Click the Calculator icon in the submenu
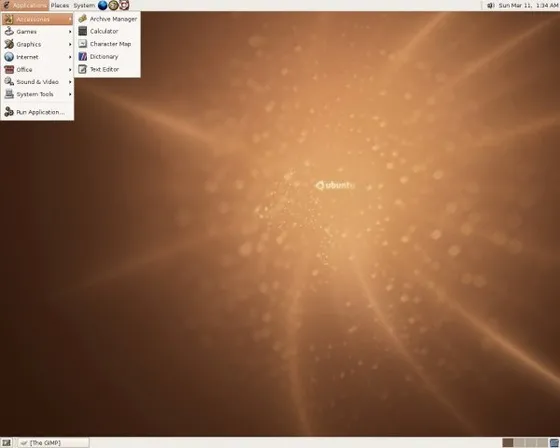Image resolution: width=560 pixels, height=448 pixels. pos(83,31)
